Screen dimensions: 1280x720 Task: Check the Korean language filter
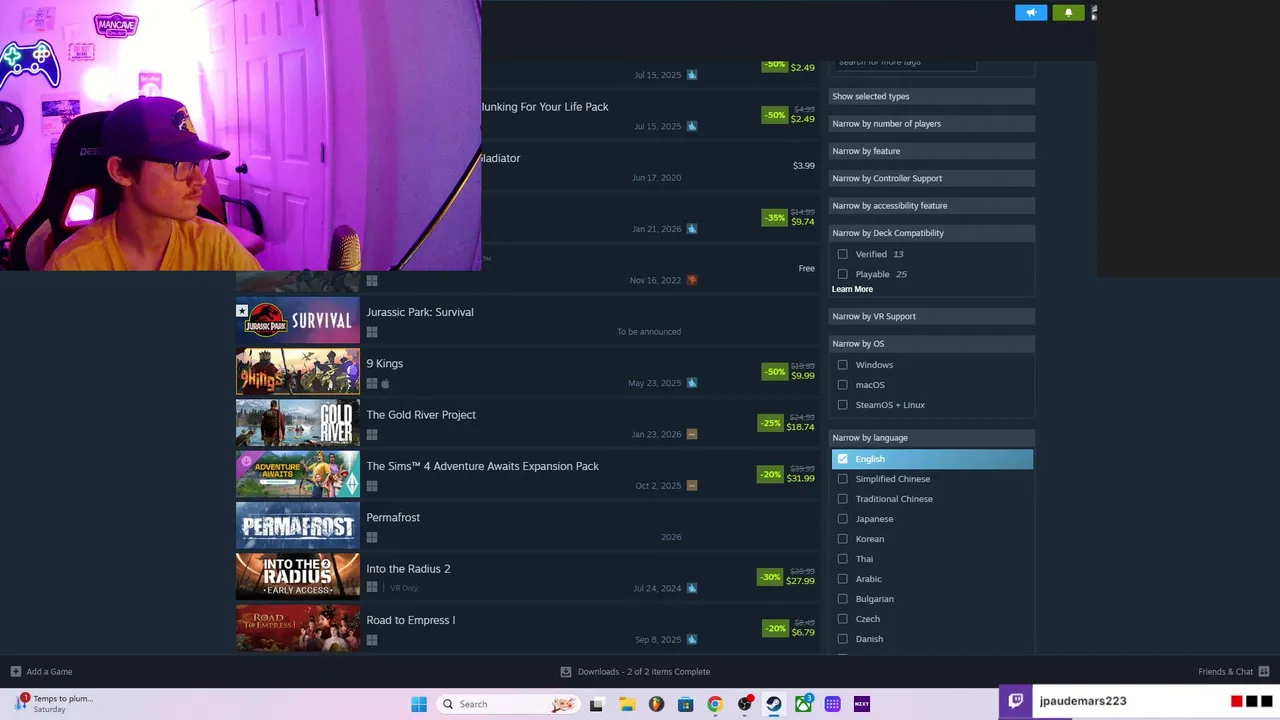(x=842, y=539)
